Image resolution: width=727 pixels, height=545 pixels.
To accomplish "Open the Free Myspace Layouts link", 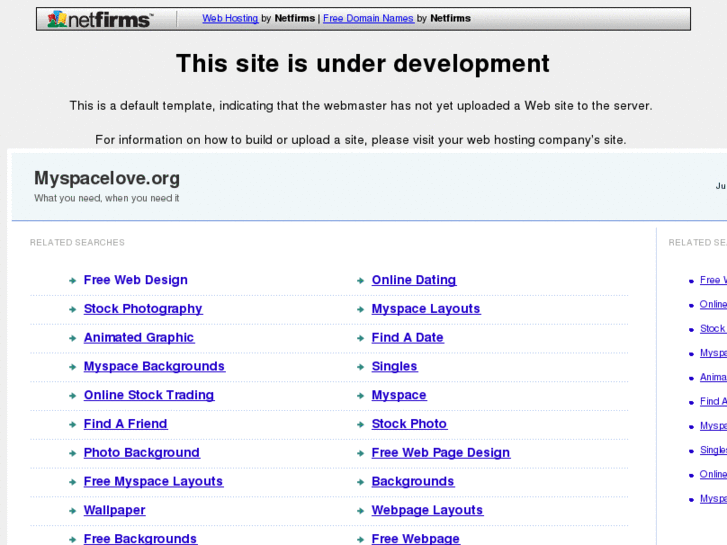I will [153, 481].
